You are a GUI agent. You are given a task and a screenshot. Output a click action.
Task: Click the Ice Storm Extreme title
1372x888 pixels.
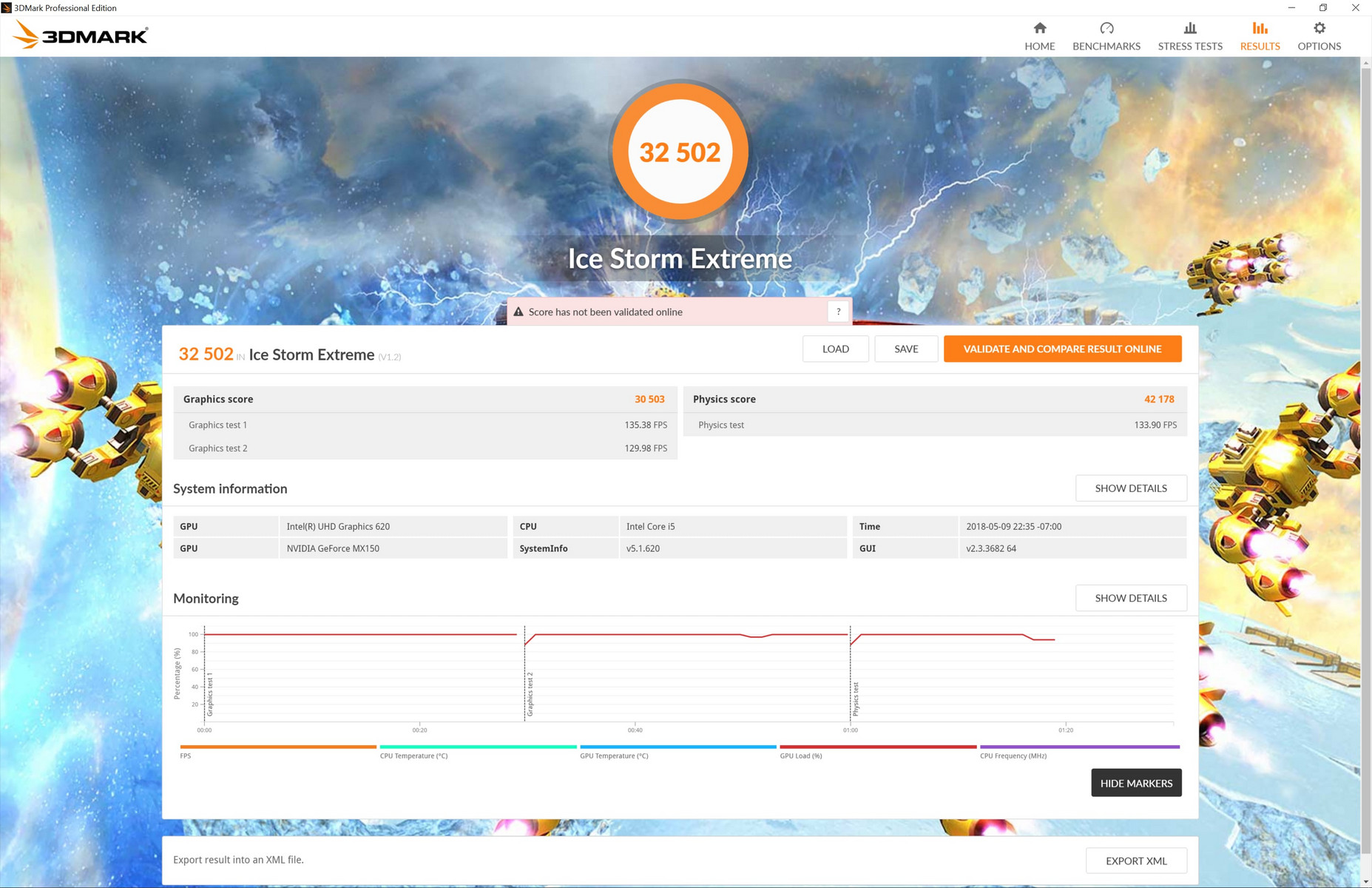[x=680, y=258]
